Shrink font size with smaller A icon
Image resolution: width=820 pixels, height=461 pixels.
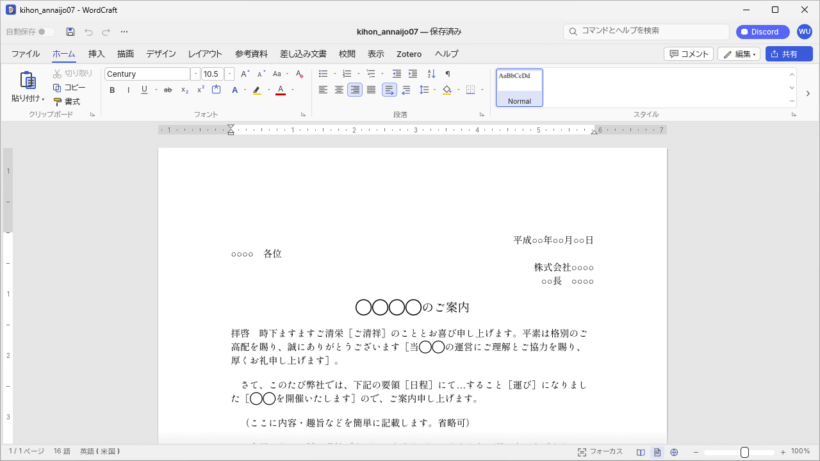260,74
